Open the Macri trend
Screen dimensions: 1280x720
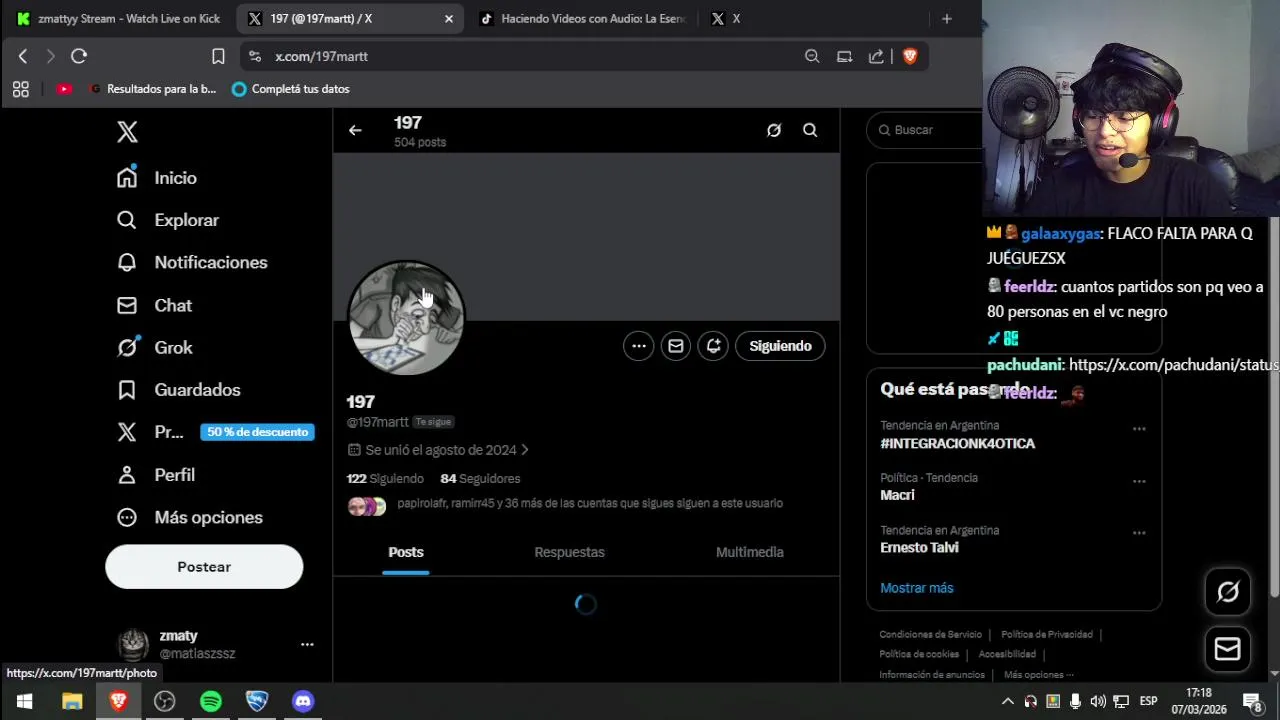click(897, 495)
